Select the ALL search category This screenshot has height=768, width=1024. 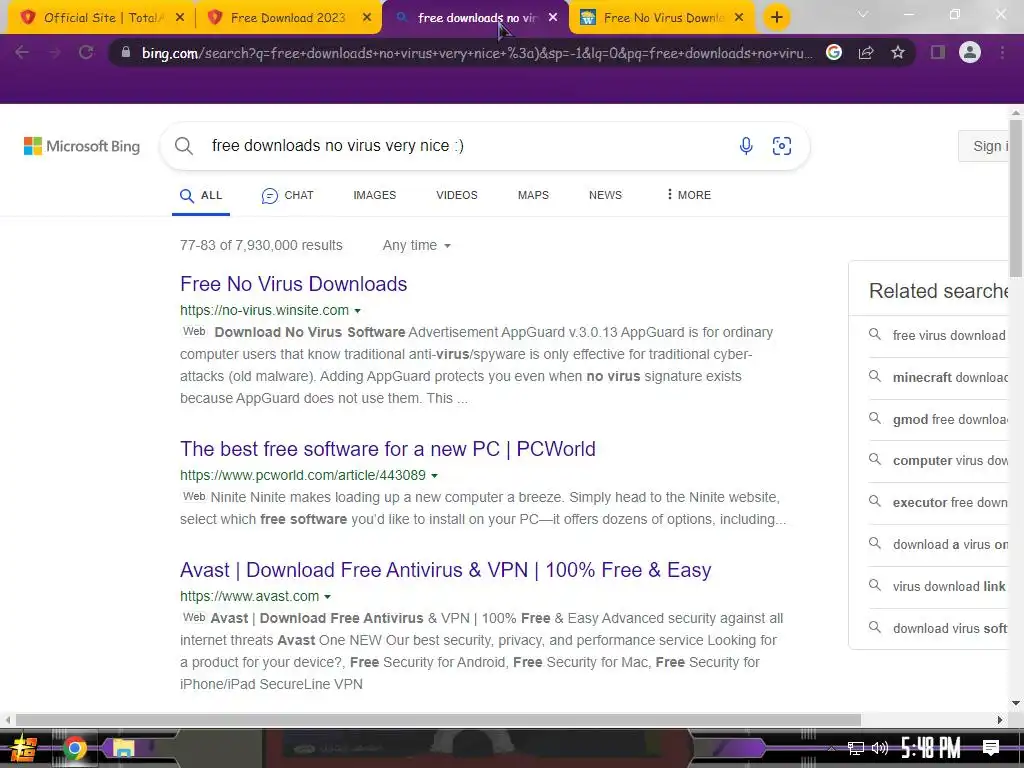click(201, 195)
